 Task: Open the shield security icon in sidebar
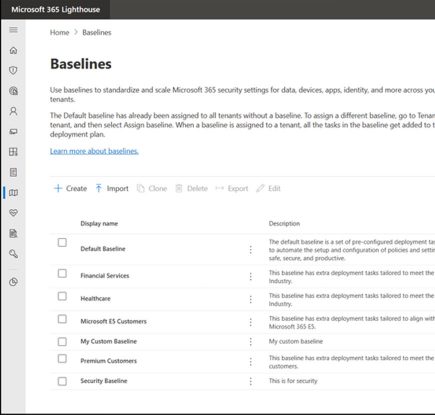pyautogui.click(x=13, y=70)
